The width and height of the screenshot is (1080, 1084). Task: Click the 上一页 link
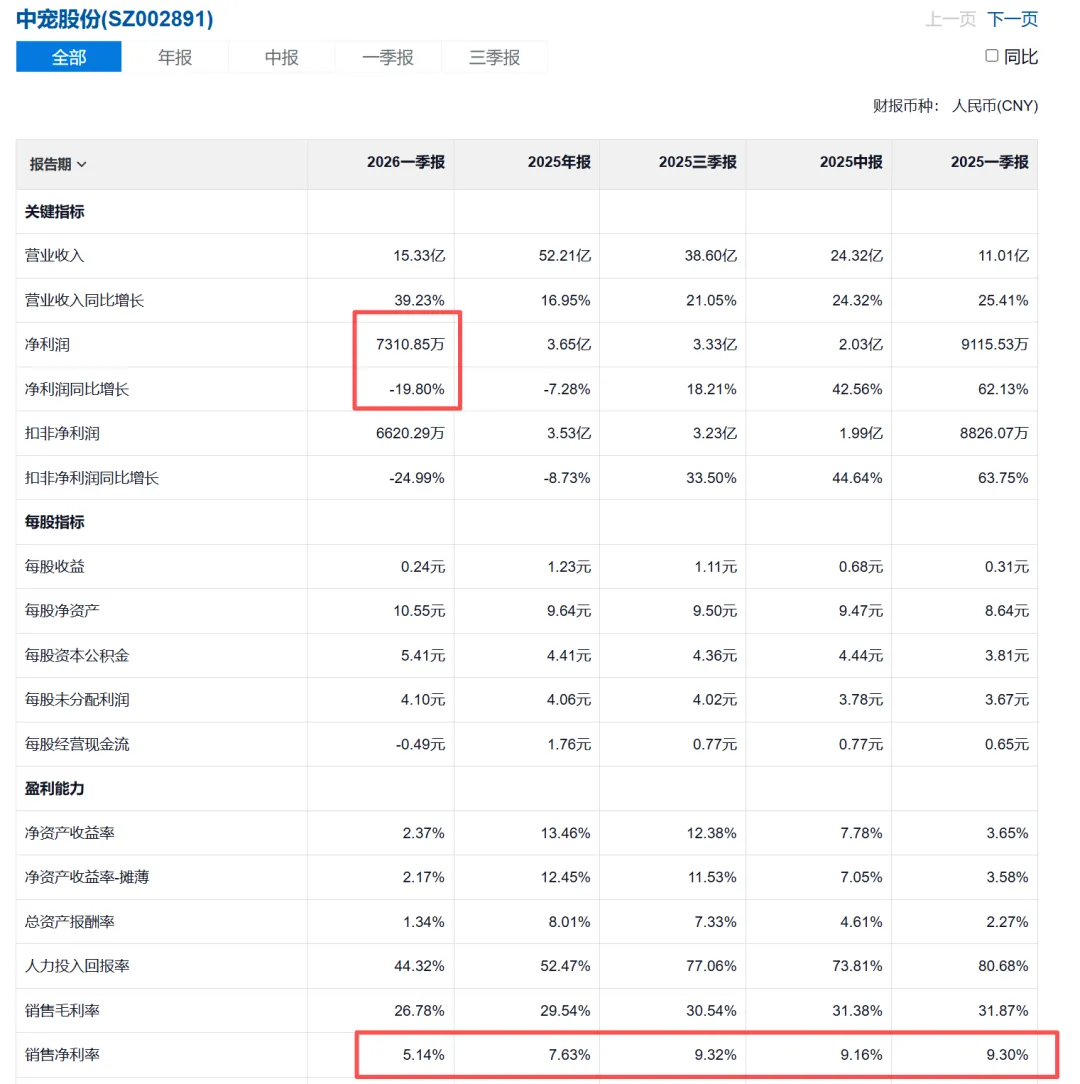point(950,19)
